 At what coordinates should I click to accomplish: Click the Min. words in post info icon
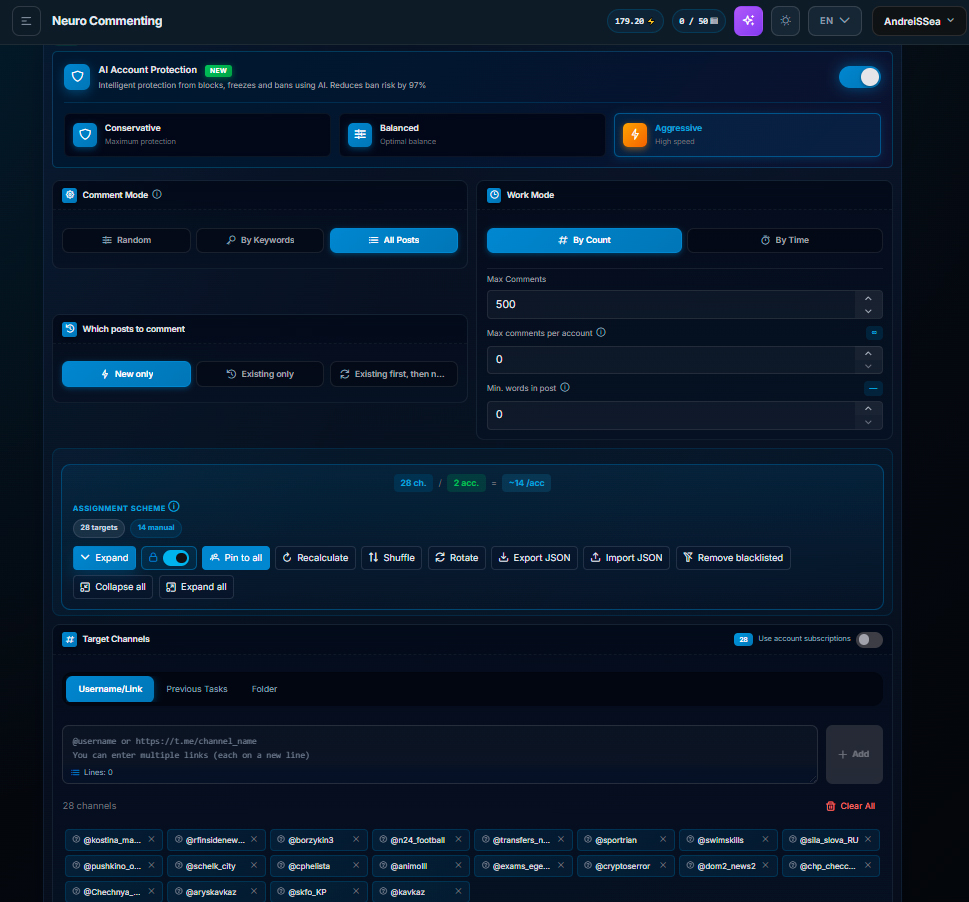coord(565,387)
